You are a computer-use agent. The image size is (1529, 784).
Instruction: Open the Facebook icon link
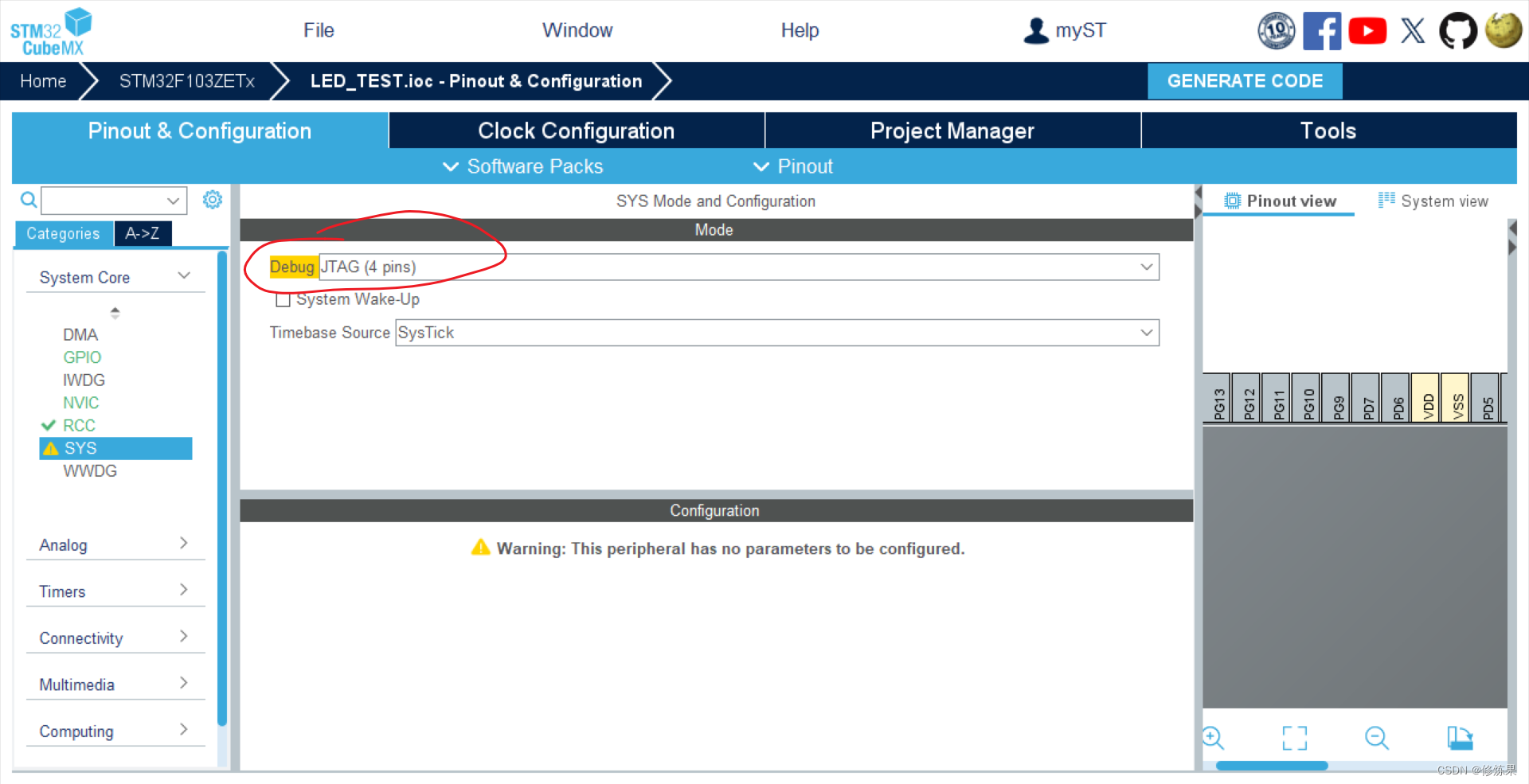(x=1322, y=31)
